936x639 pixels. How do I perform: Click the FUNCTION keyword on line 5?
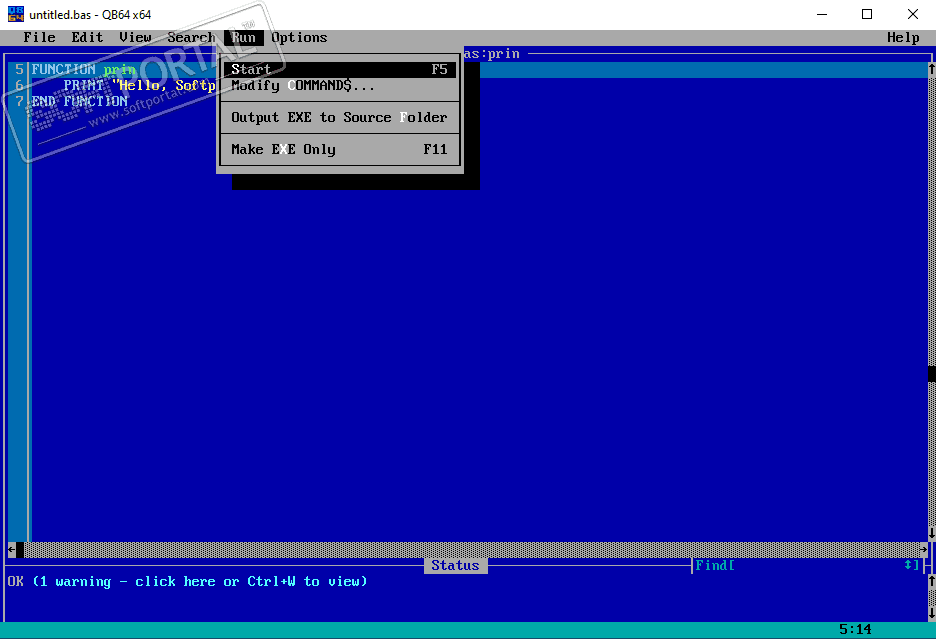point(63,69)
